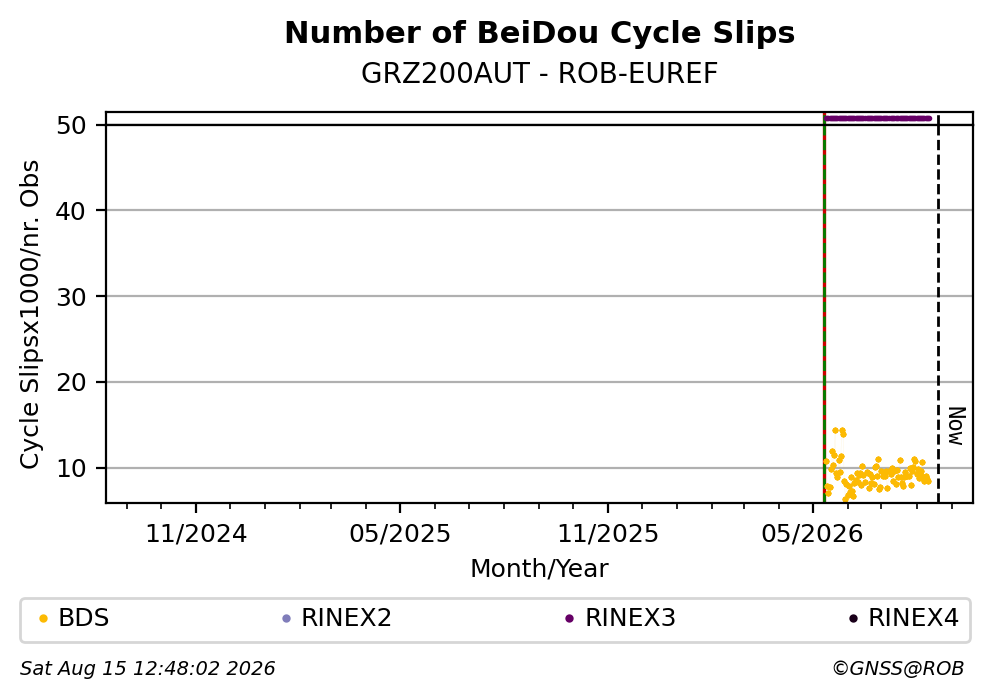Click the red-green vertical start line

pyautogui.click(x=824, y=307)
